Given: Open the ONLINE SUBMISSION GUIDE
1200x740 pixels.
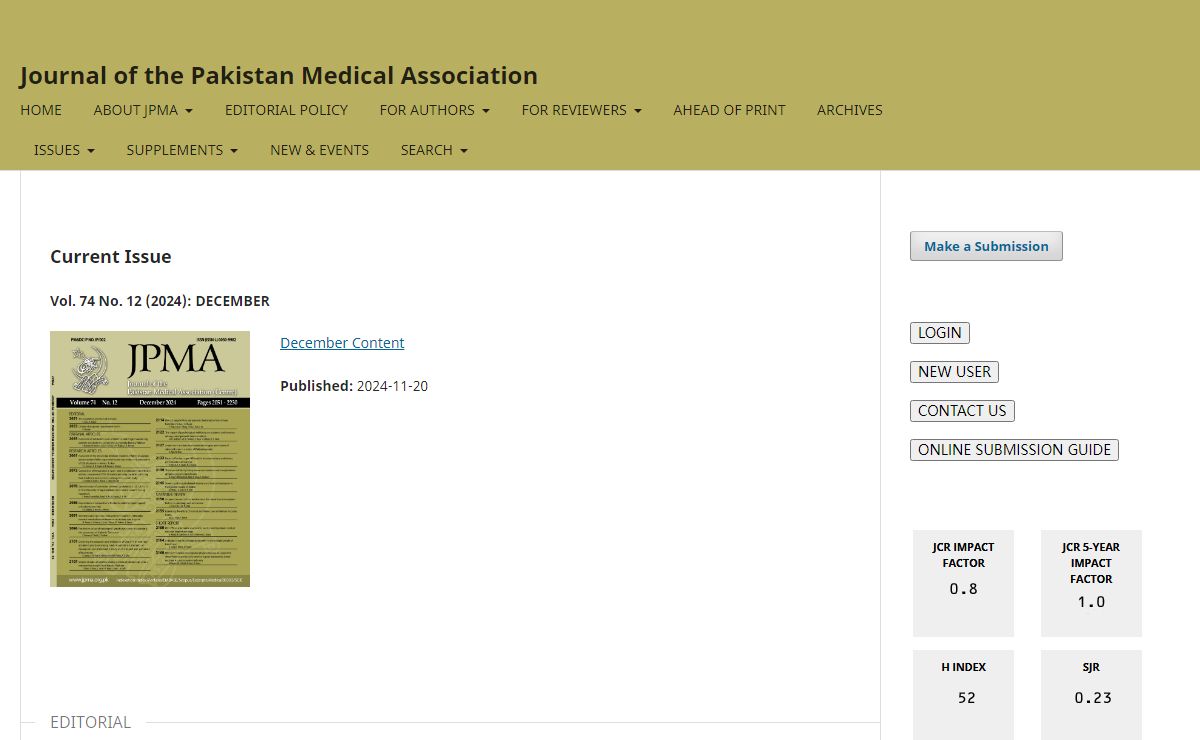Looking at the screenshot, I should click(x=1014, y=450).
